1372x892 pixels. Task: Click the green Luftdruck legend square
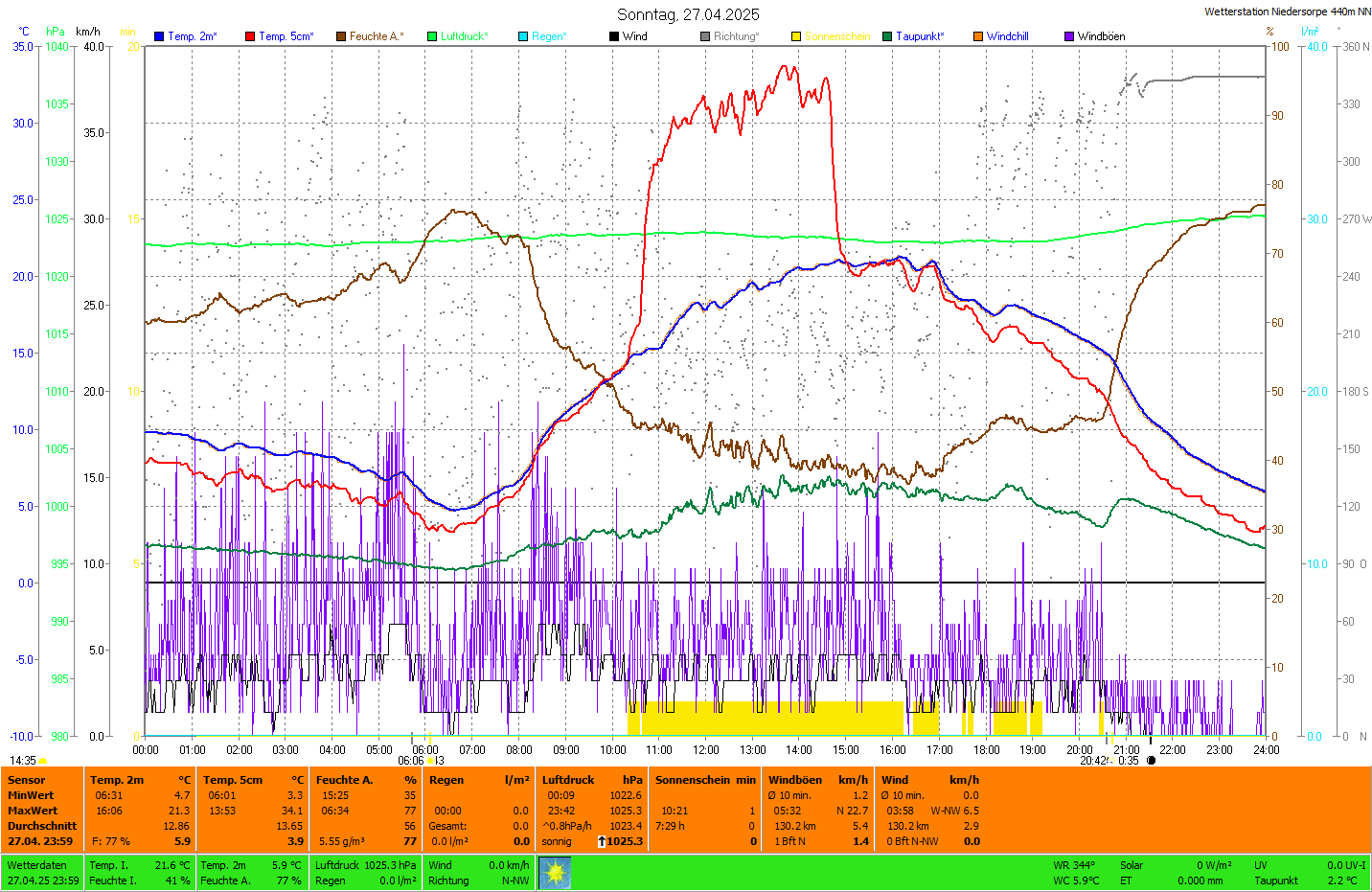[432, 36]
